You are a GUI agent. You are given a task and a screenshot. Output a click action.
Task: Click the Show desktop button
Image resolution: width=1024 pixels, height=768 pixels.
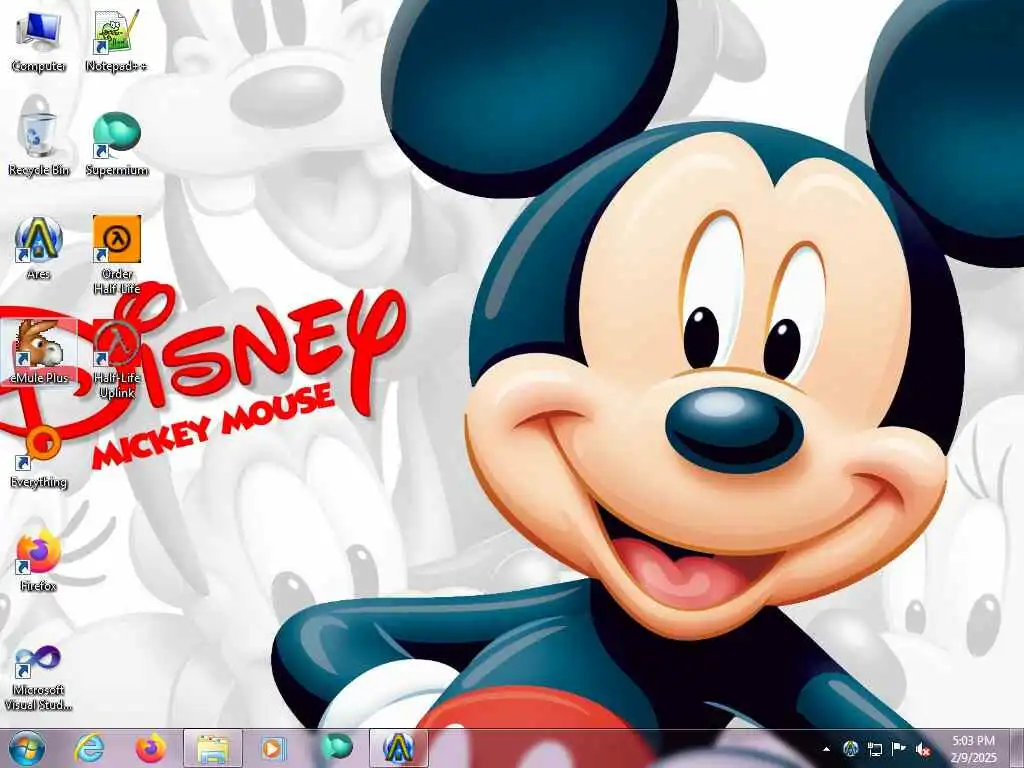[1016, 749]
